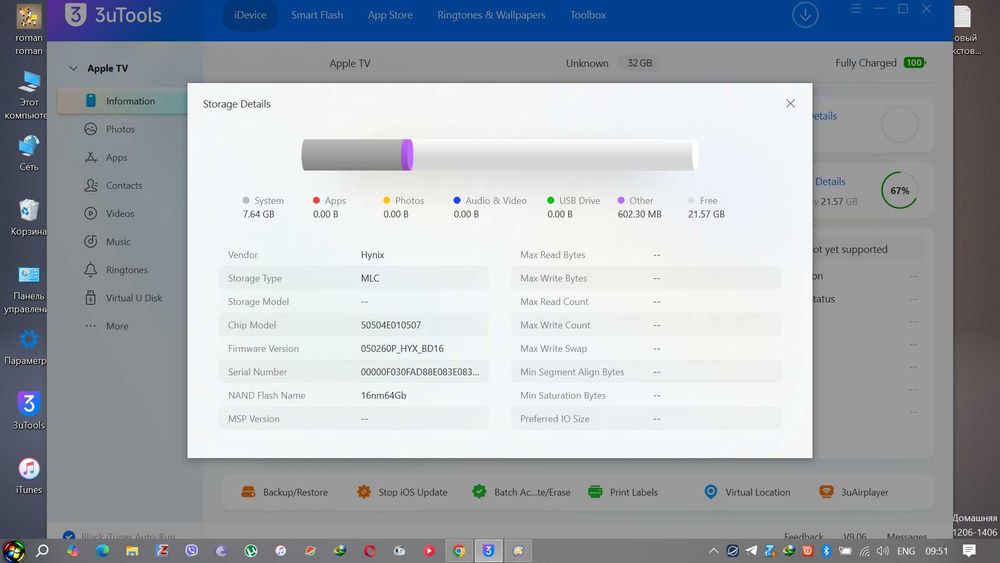Click the Contacts sidebar icon
The width and height of the screenshot is (1000, 563).
click(91, 185)
